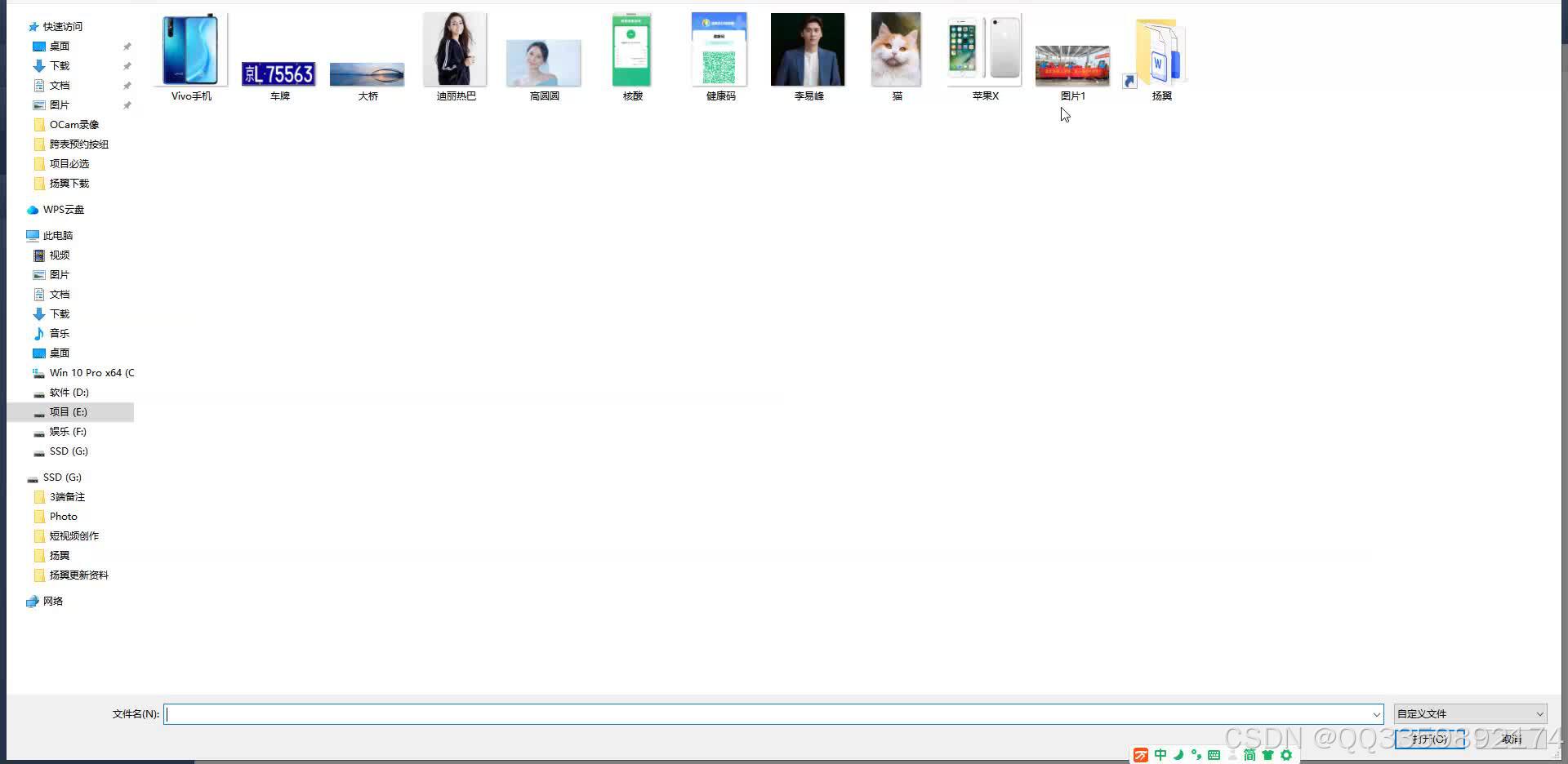The height and width of the screenshot is (764, 1568).
Task: Open input method settings gear
Action: (1286, 755)
